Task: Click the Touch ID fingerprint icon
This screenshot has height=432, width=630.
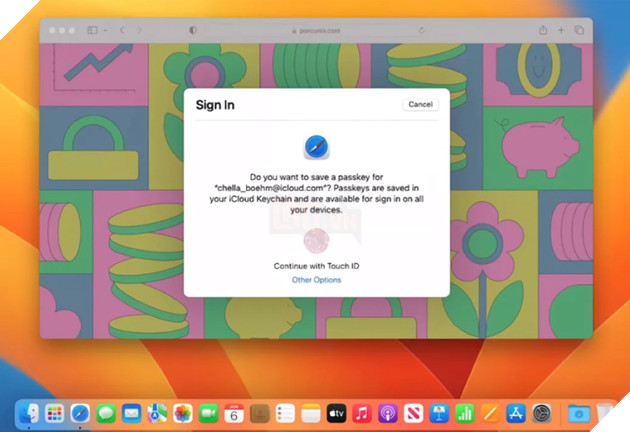Action: (316, 241)
